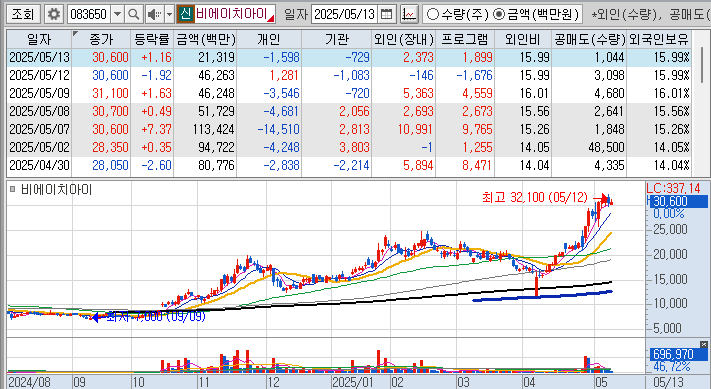This screenshot has width=711, height=389.
Task: Click the 프로그램 column header
Action: pos(465,39)
